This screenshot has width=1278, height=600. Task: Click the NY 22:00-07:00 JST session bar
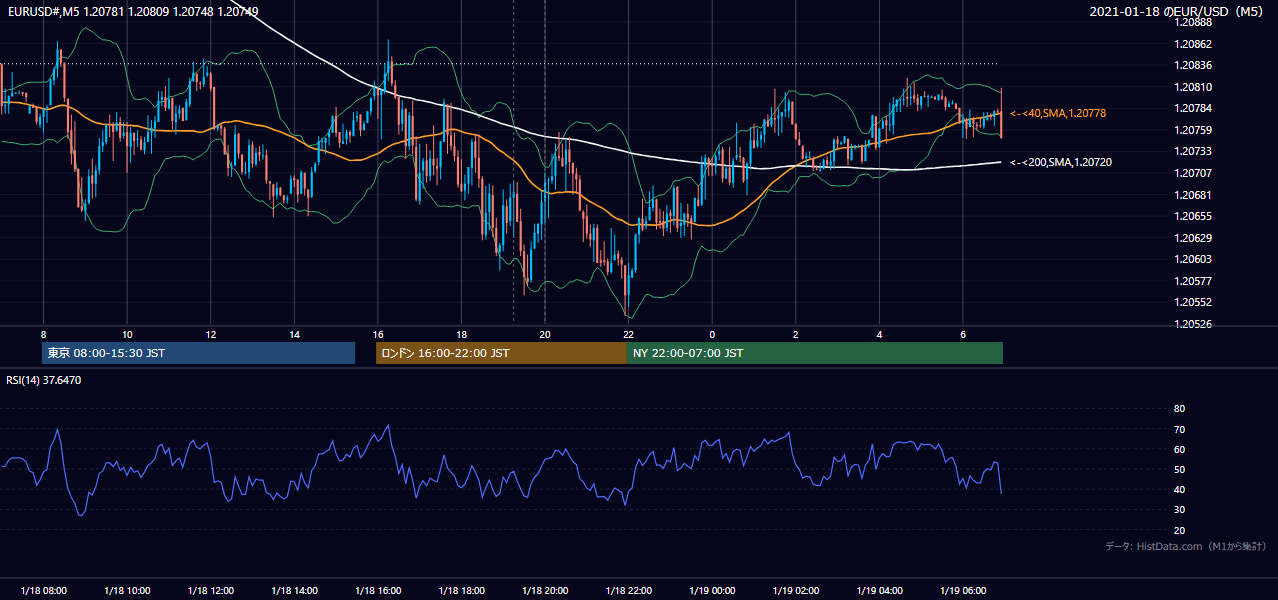[815, 353]
